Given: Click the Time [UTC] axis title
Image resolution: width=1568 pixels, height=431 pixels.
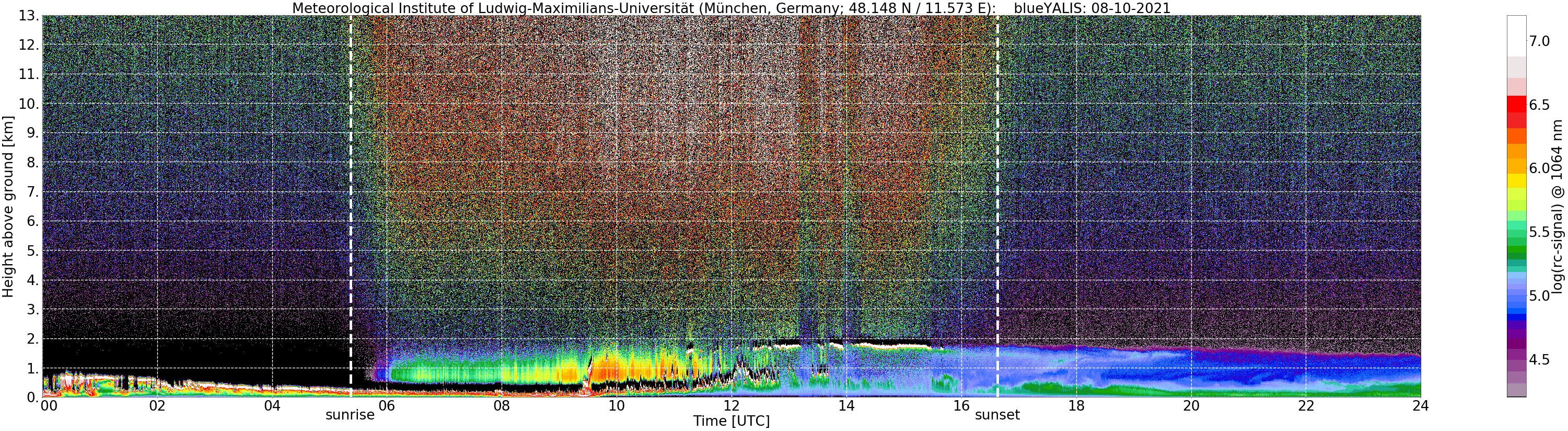Looking at the screenshot, I should (x=731, y=421).
